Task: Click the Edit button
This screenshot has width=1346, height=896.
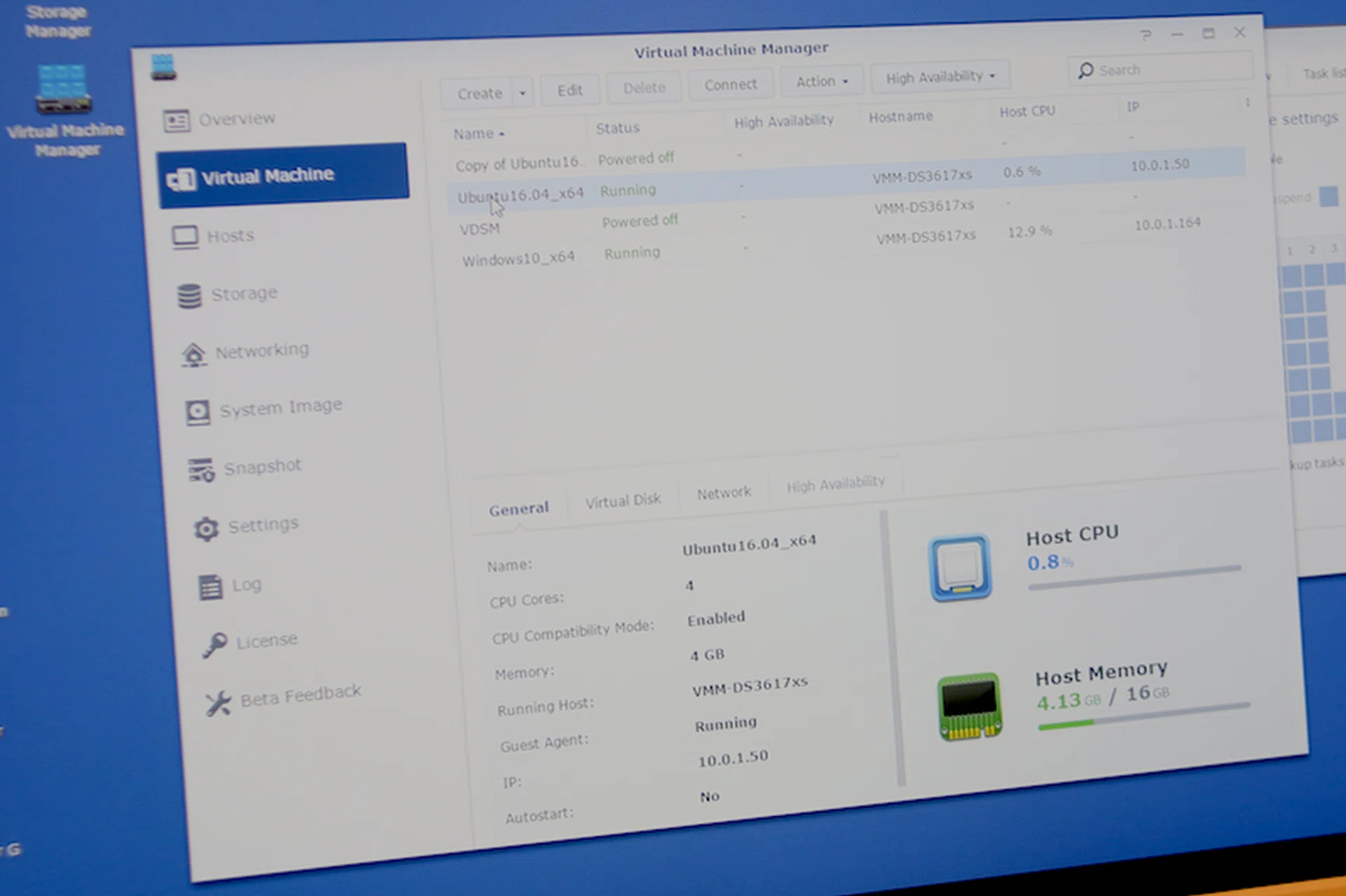Action: [569, 90]
